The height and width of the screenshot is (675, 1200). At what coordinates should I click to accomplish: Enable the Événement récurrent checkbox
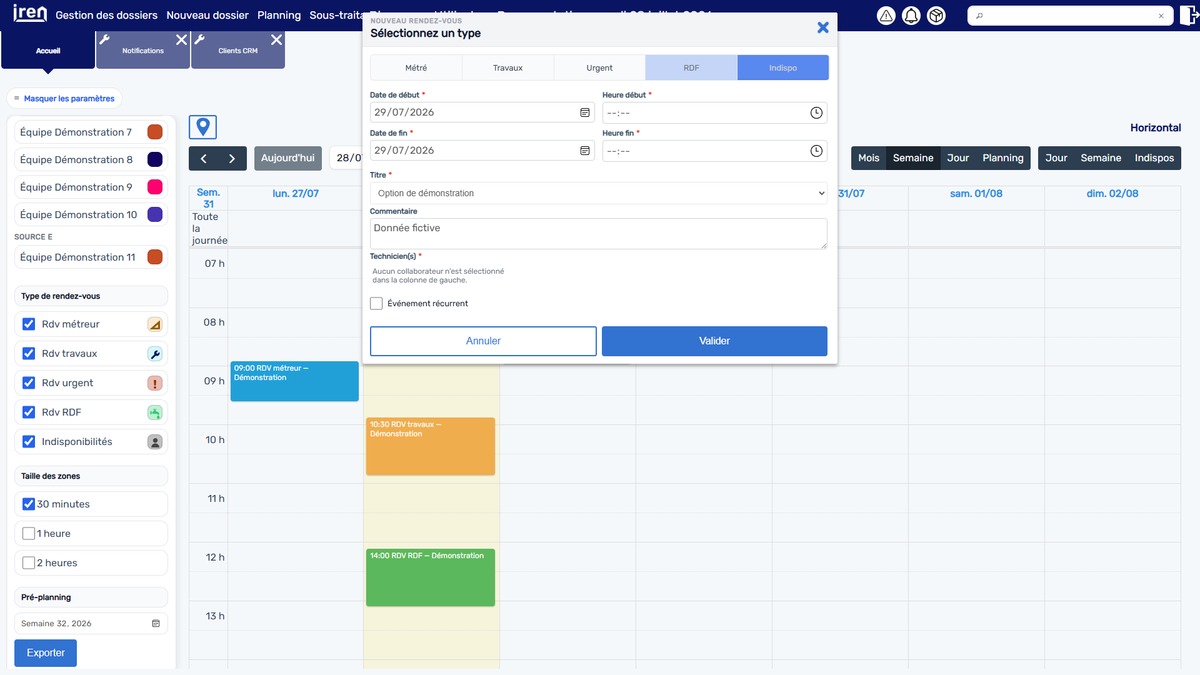376,303
